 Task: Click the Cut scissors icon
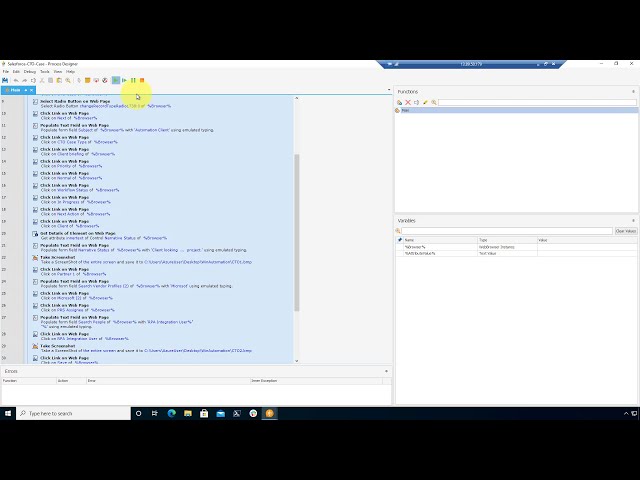coord(42,80)
